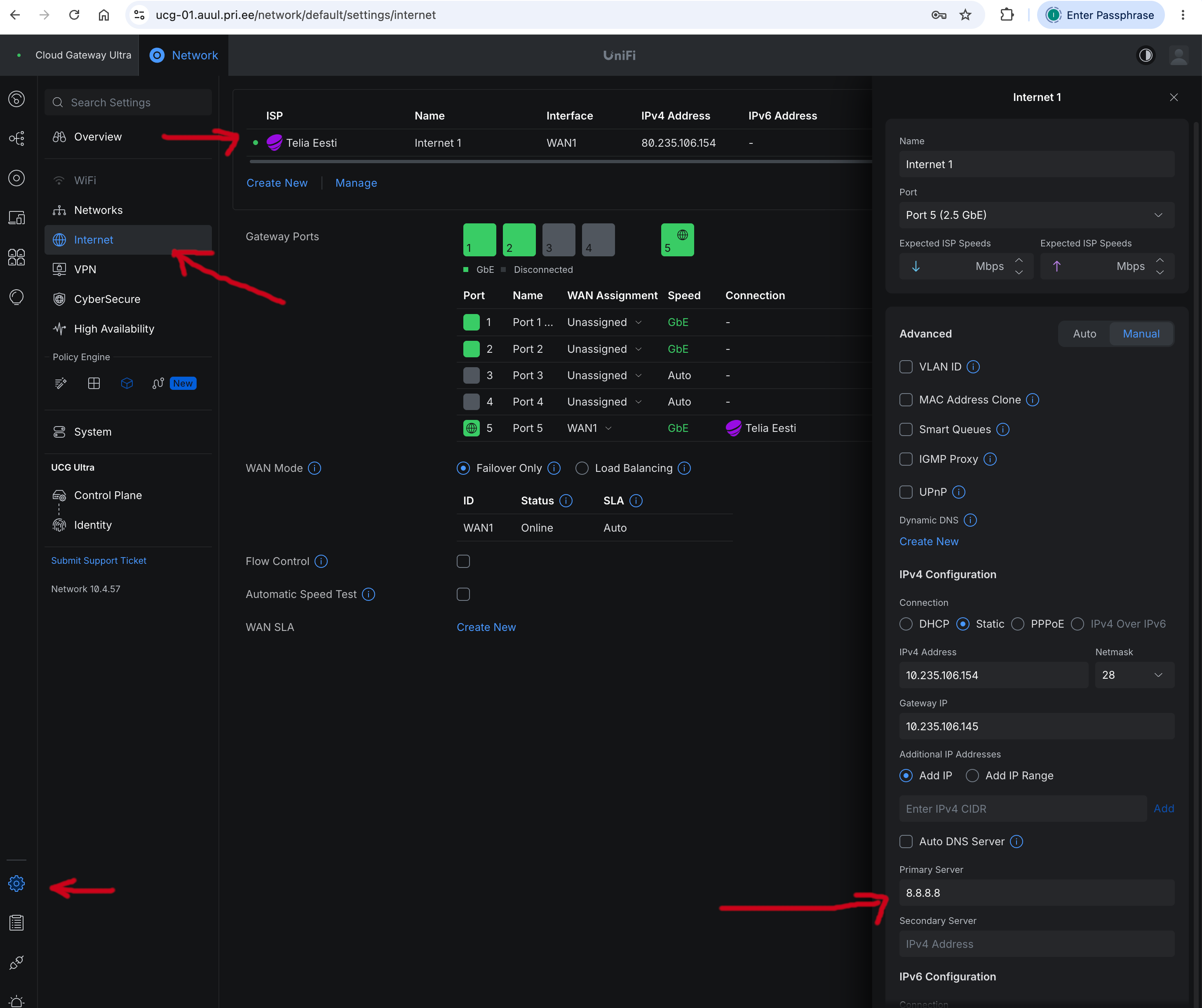Open the topology icon in the left sidebar
Image resolution: width=1202 pixels, height=1008 pixels.
(x=16, y=138)
